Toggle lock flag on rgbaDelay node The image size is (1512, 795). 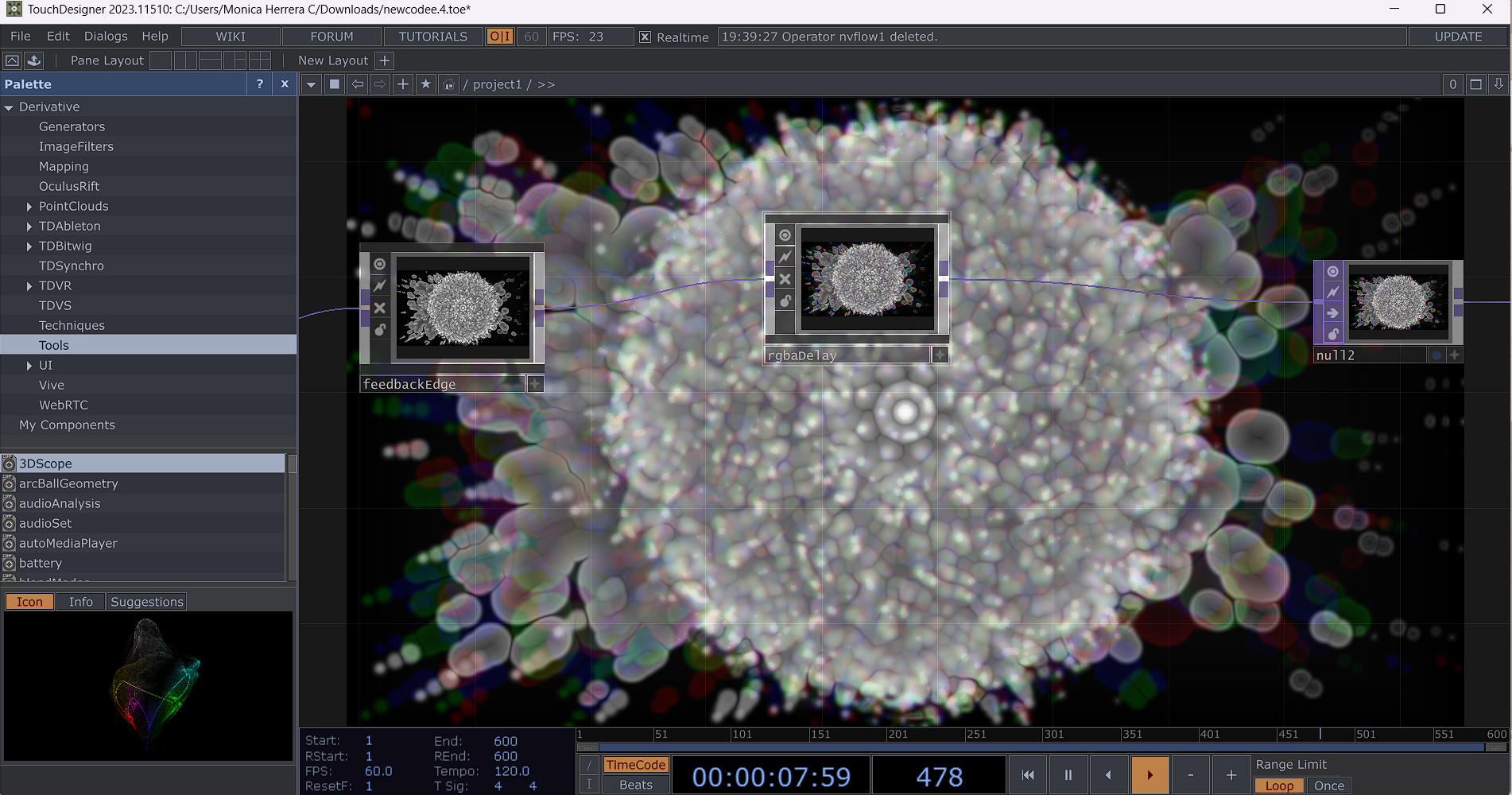[x=785, y=301]
